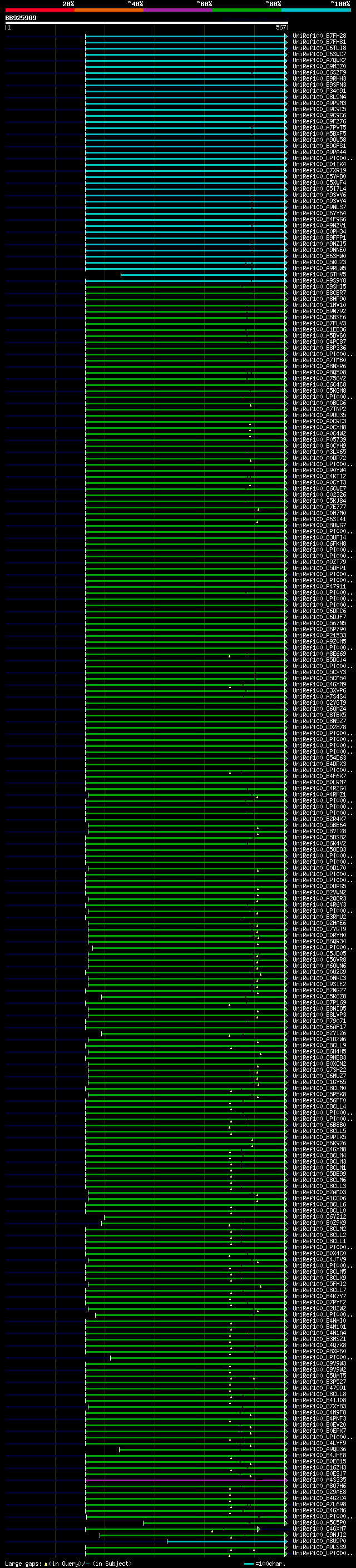The image size is (356, 1568).
Task: Open hit UniRef100_Q29AE8
Action: point(319,1492)
